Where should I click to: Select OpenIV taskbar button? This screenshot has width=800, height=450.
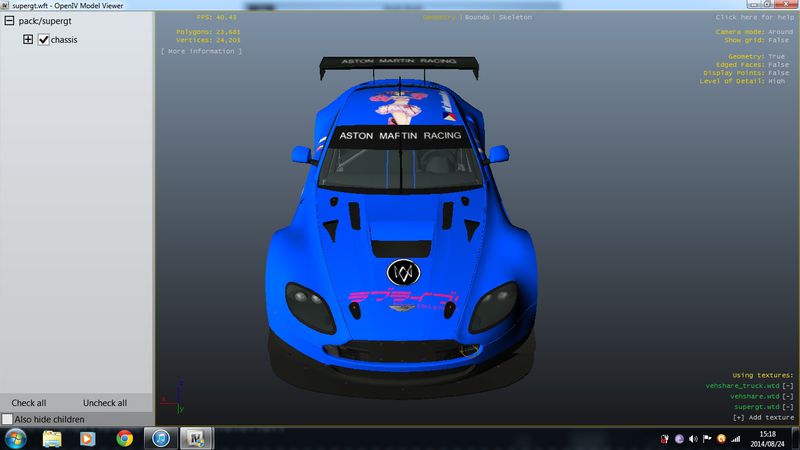coord(196,439)
